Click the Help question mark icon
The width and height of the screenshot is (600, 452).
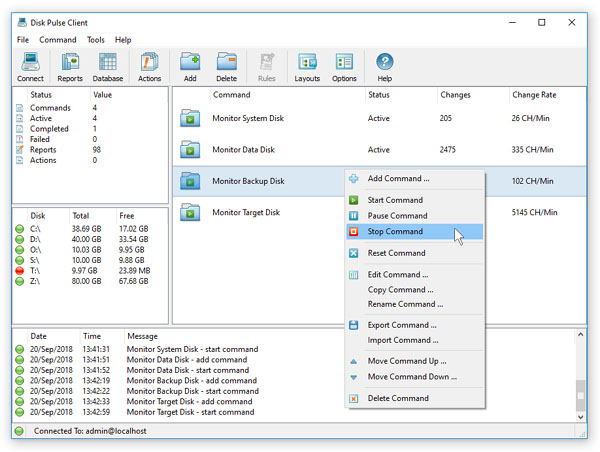coord(385,62)
